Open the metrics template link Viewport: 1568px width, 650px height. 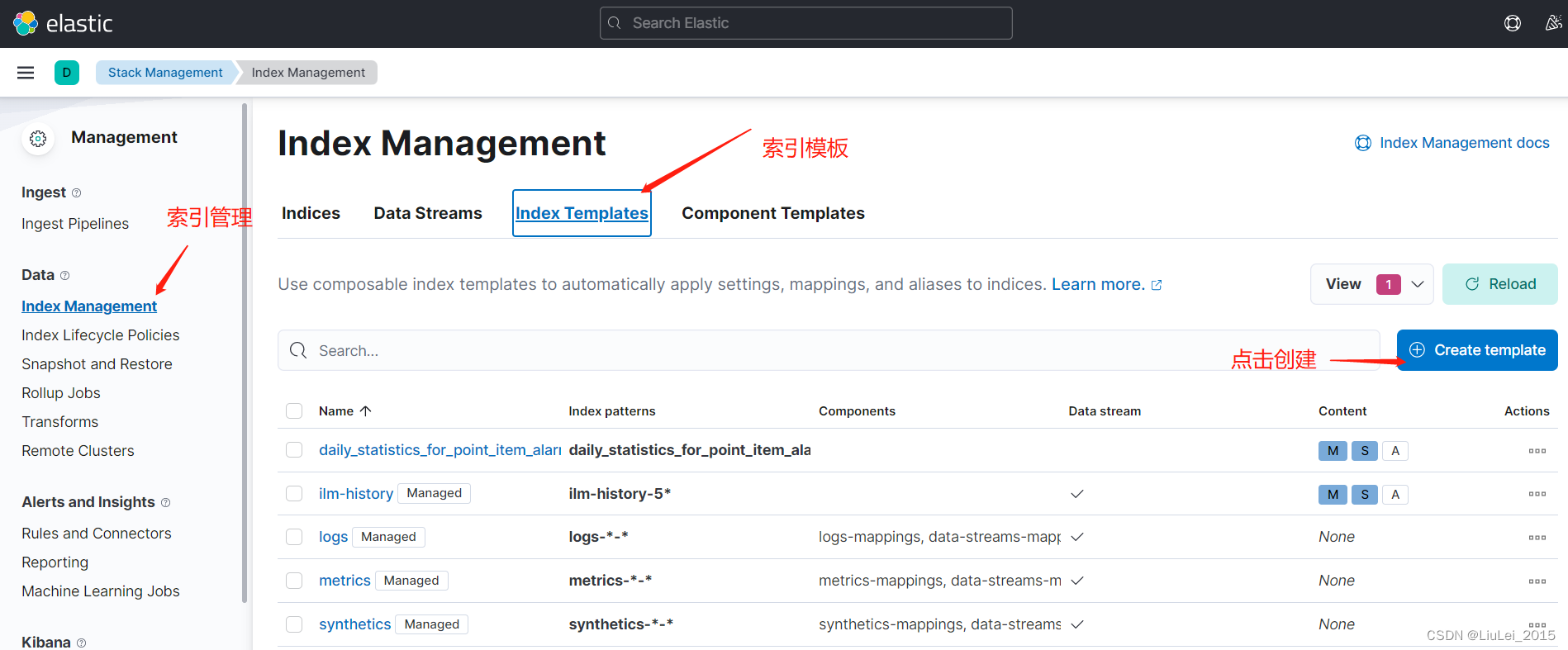tap(344, 581)
